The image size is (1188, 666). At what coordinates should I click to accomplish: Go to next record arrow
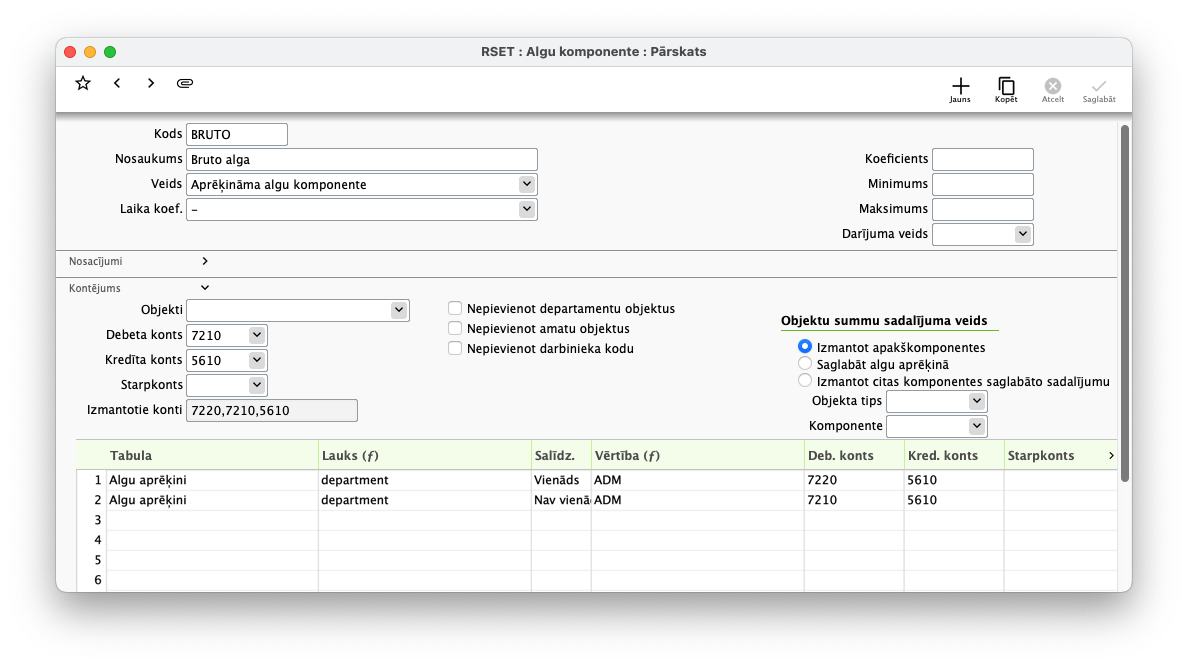tap(151, 83)
